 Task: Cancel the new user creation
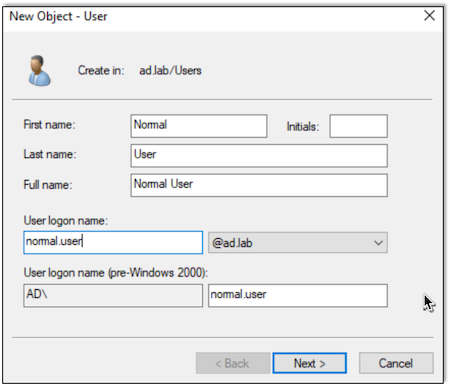396,363
